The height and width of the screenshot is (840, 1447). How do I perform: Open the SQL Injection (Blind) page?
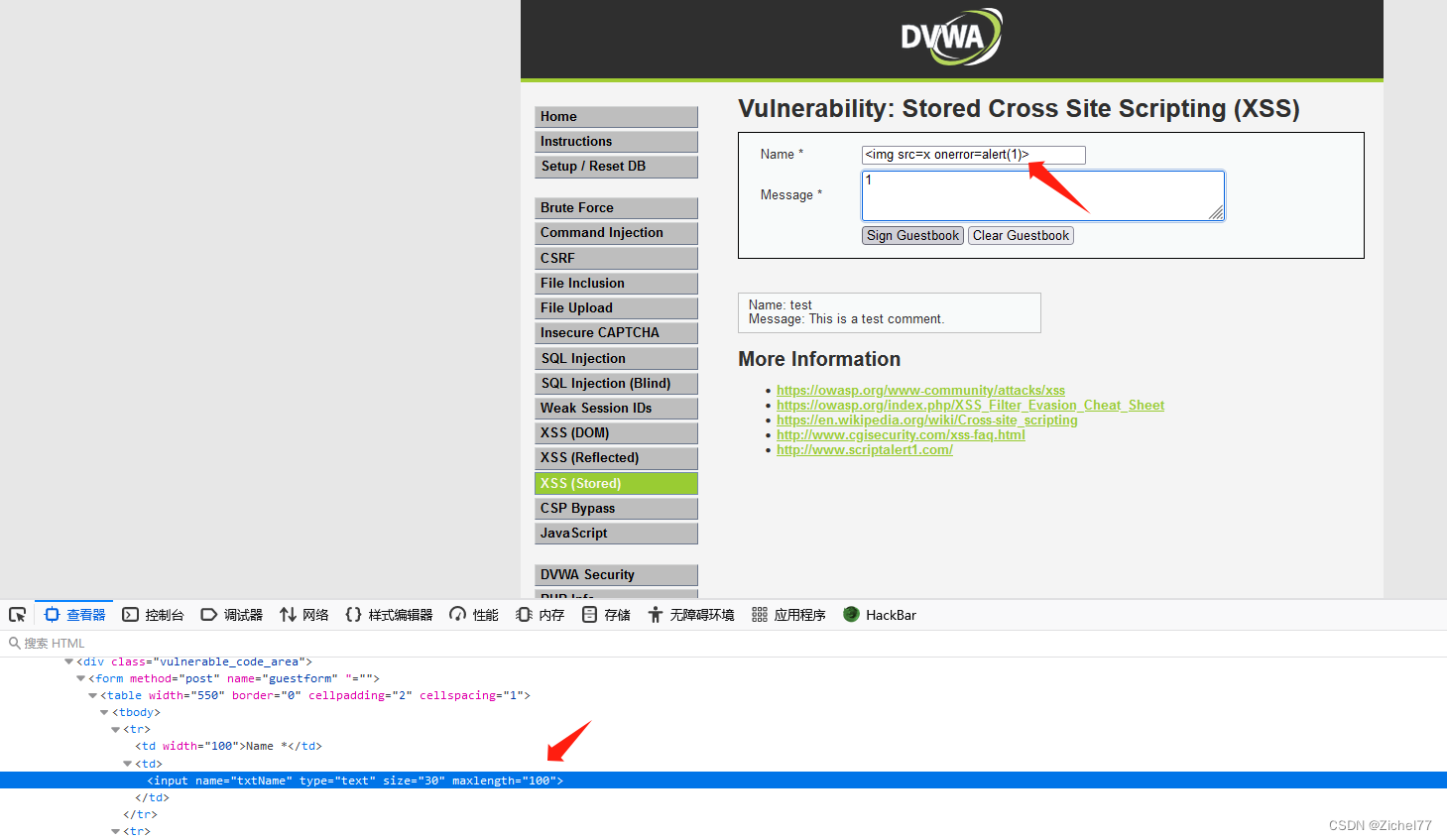click(x=616, y=383)
